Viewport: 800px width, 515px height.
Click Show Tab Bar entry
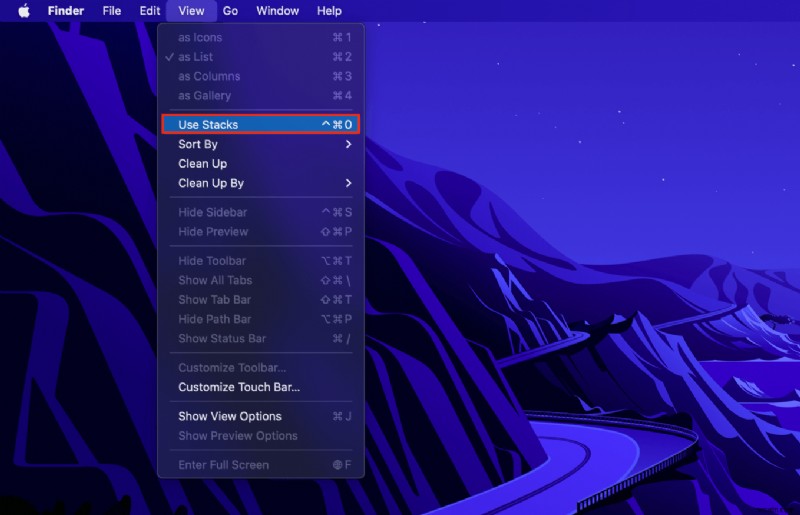[261, 299]
